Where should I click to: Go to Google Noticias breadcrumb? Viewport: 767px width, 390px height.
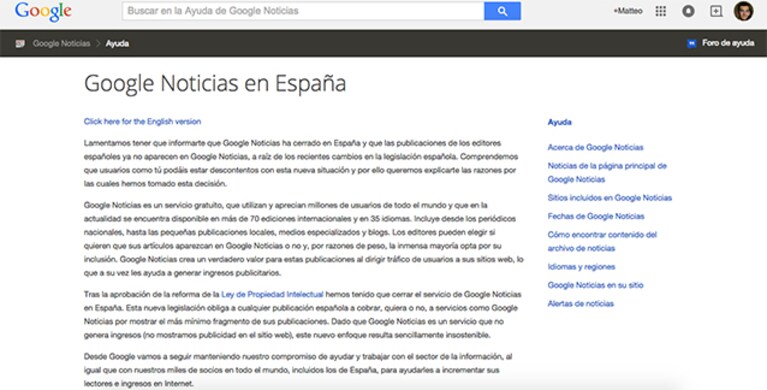[x=61, y=44]
